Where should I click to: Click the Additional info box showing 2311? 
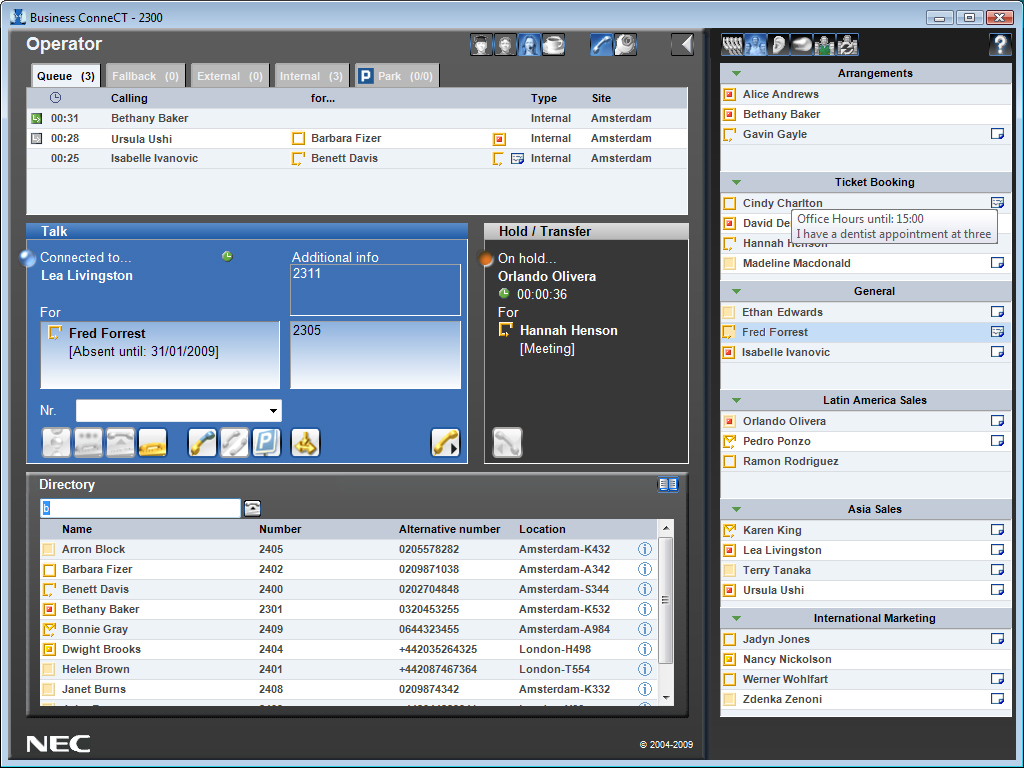click(376, 290)
